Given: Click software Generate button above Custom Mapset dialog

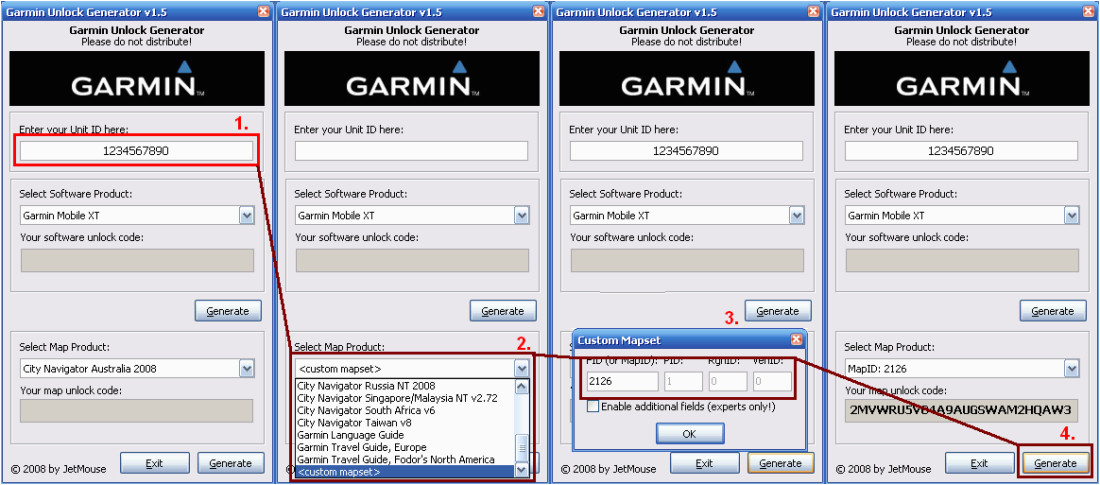Looking at the screenshot, I should 778,311.
